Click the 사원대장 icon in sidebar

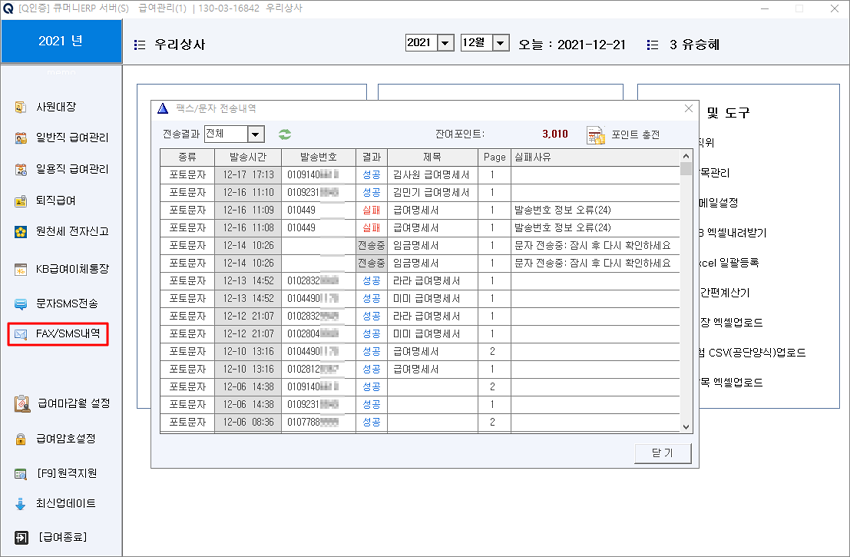(21, 107)
